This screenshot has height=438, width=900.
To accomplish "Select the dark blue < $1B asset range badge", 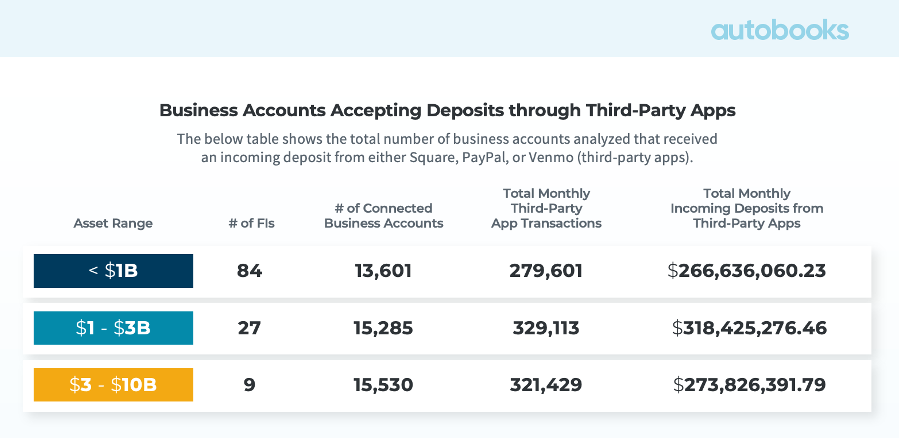I will pyautogui.click(x=113, y=271).
